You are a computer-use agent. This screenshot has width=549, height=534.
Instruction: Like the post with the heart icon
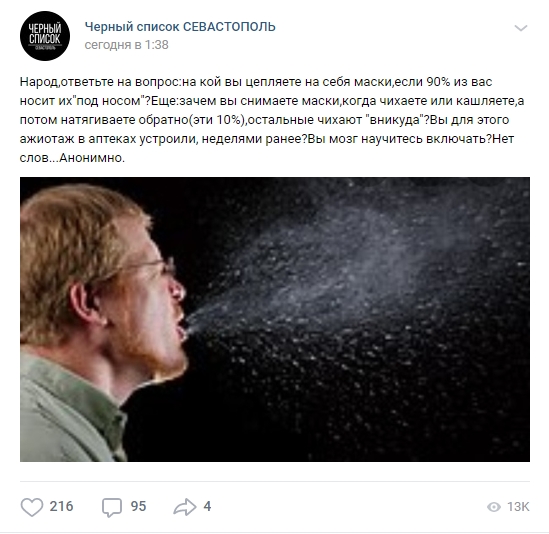[32, 507]
